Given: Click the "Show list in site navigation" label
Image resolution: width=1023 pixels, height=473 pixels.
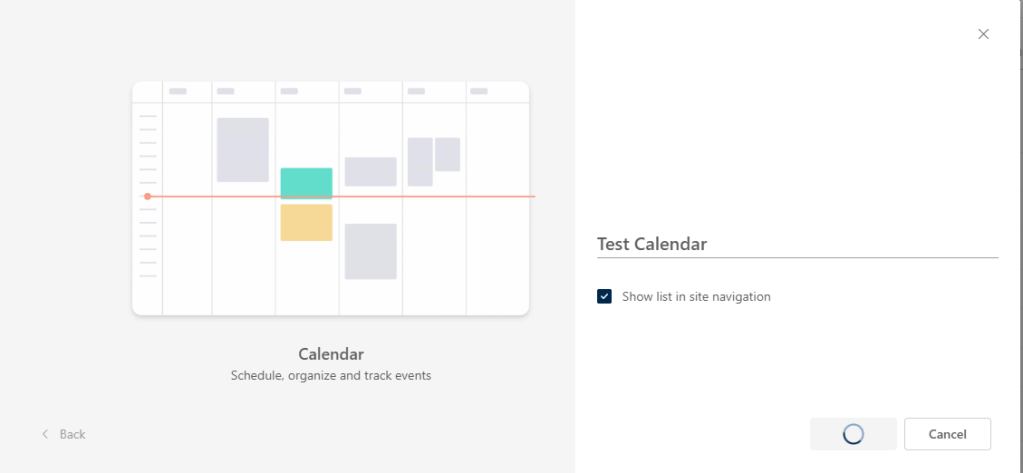Looking at the screenshot, I should click(696, 297).
